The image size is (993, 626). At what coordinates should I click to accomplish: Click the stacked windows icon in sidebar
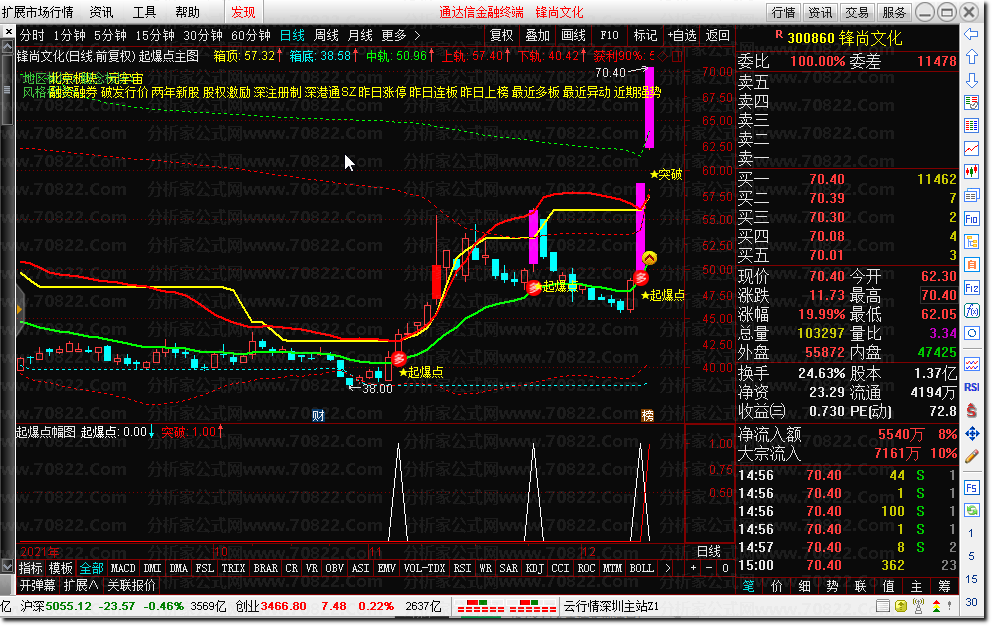(971, 195)
